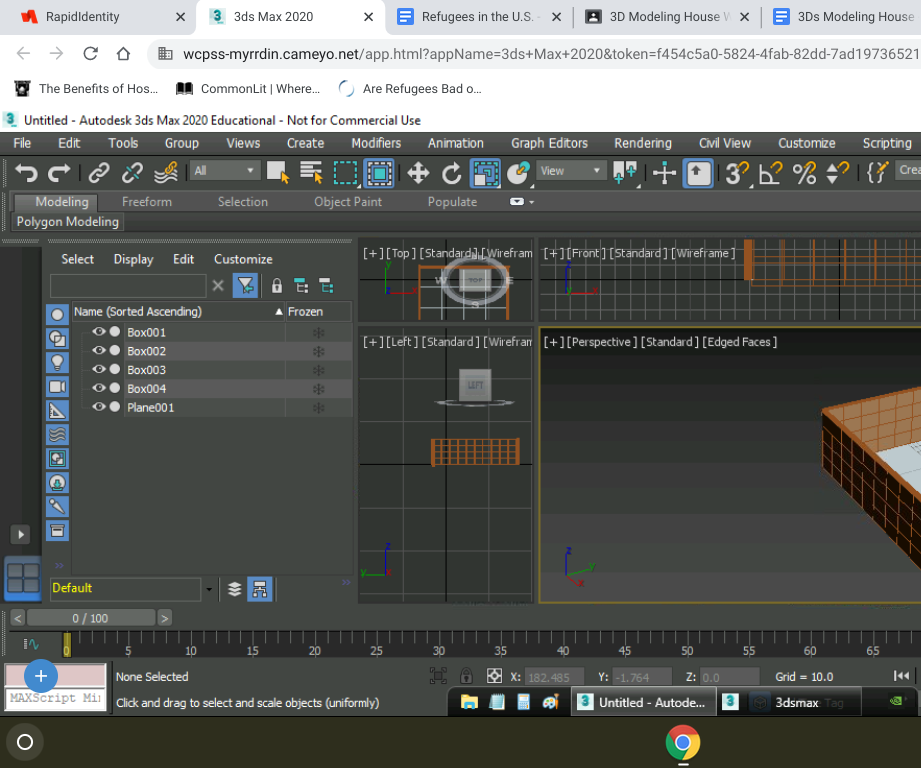Click the Undo arrow icon

pos(26,172)
